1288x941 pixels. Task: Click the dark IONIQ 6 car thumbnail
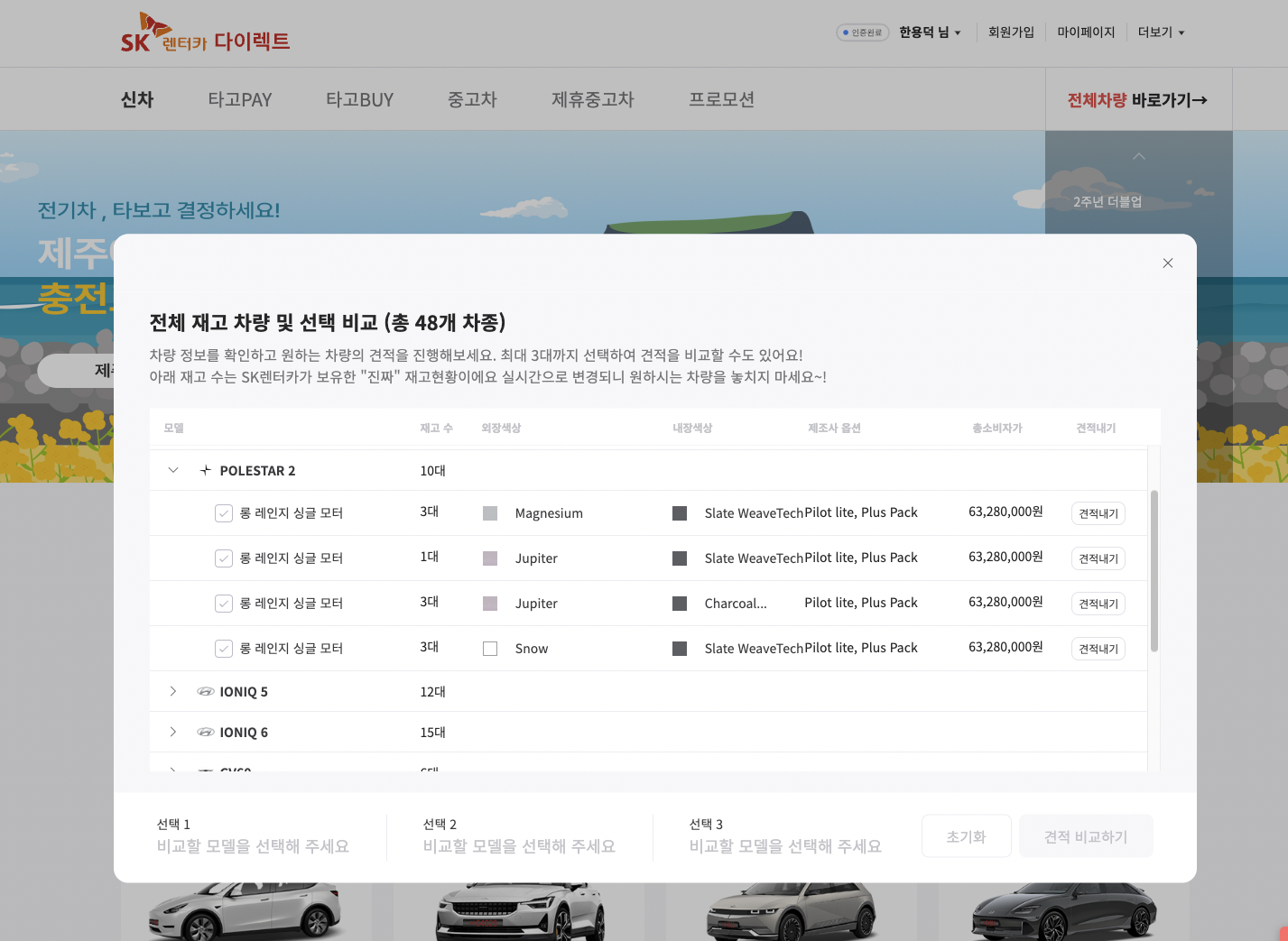click(x=1063, y=911)
